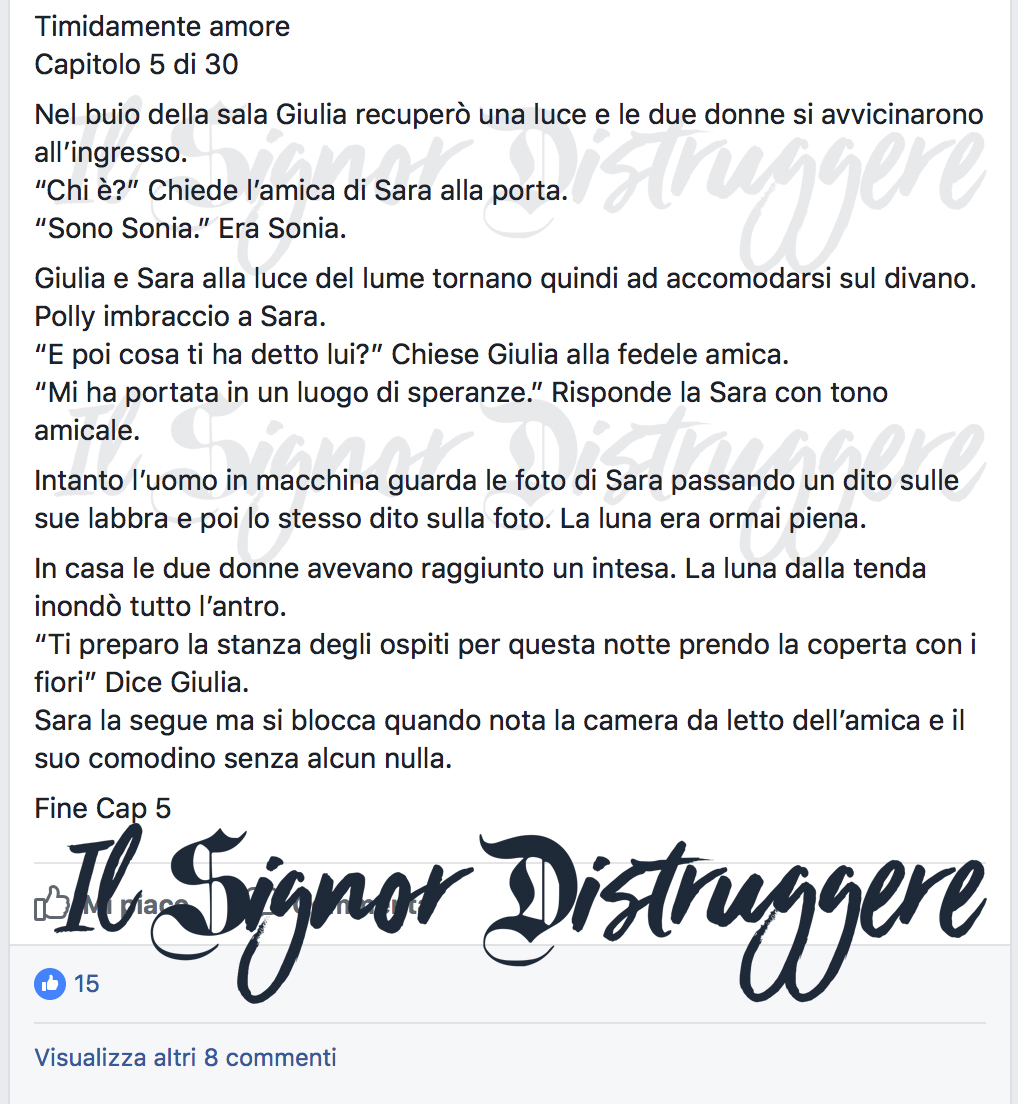Click the Mi piace thumbs-up outline icon
Image resolution: width=1018 pixels, height=1104 pixels.
tap(52, 903)
